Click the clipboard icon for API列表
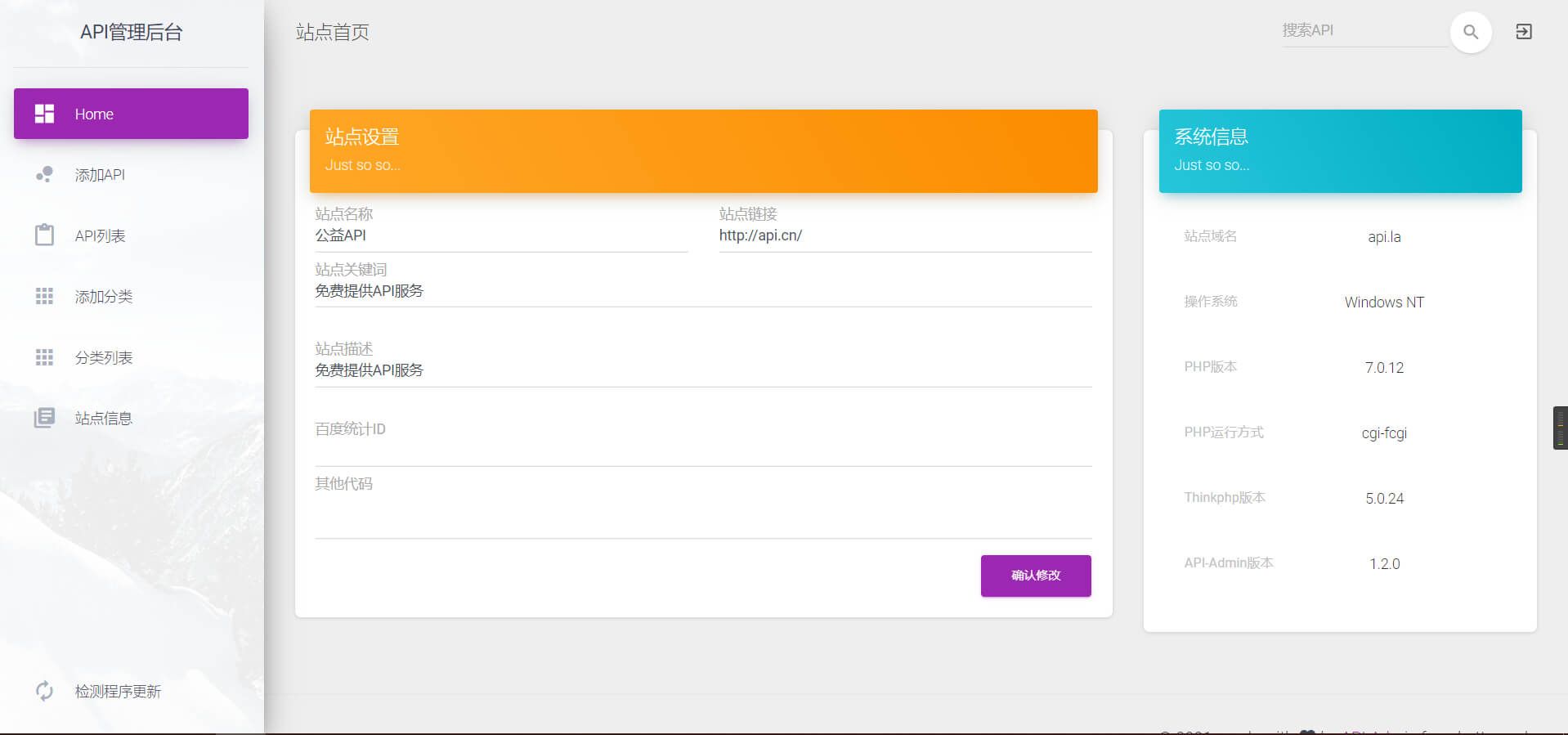The image size is (1568, 735). click(44, 235)
